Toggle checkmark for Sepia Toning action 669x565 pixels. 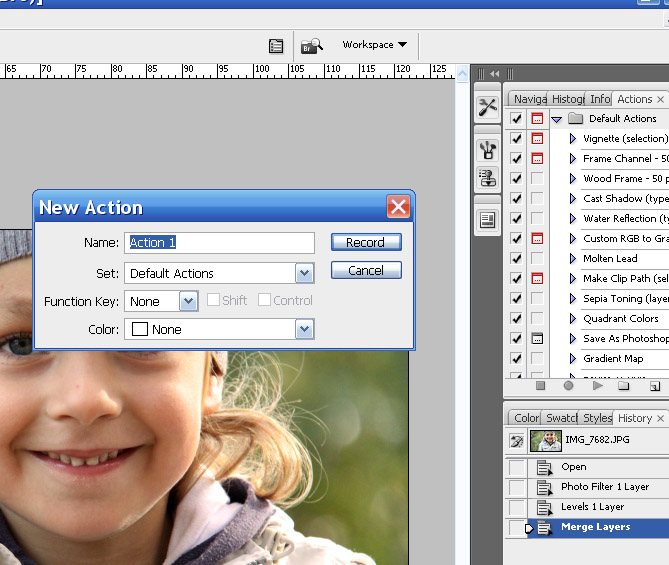click(516, 298)
